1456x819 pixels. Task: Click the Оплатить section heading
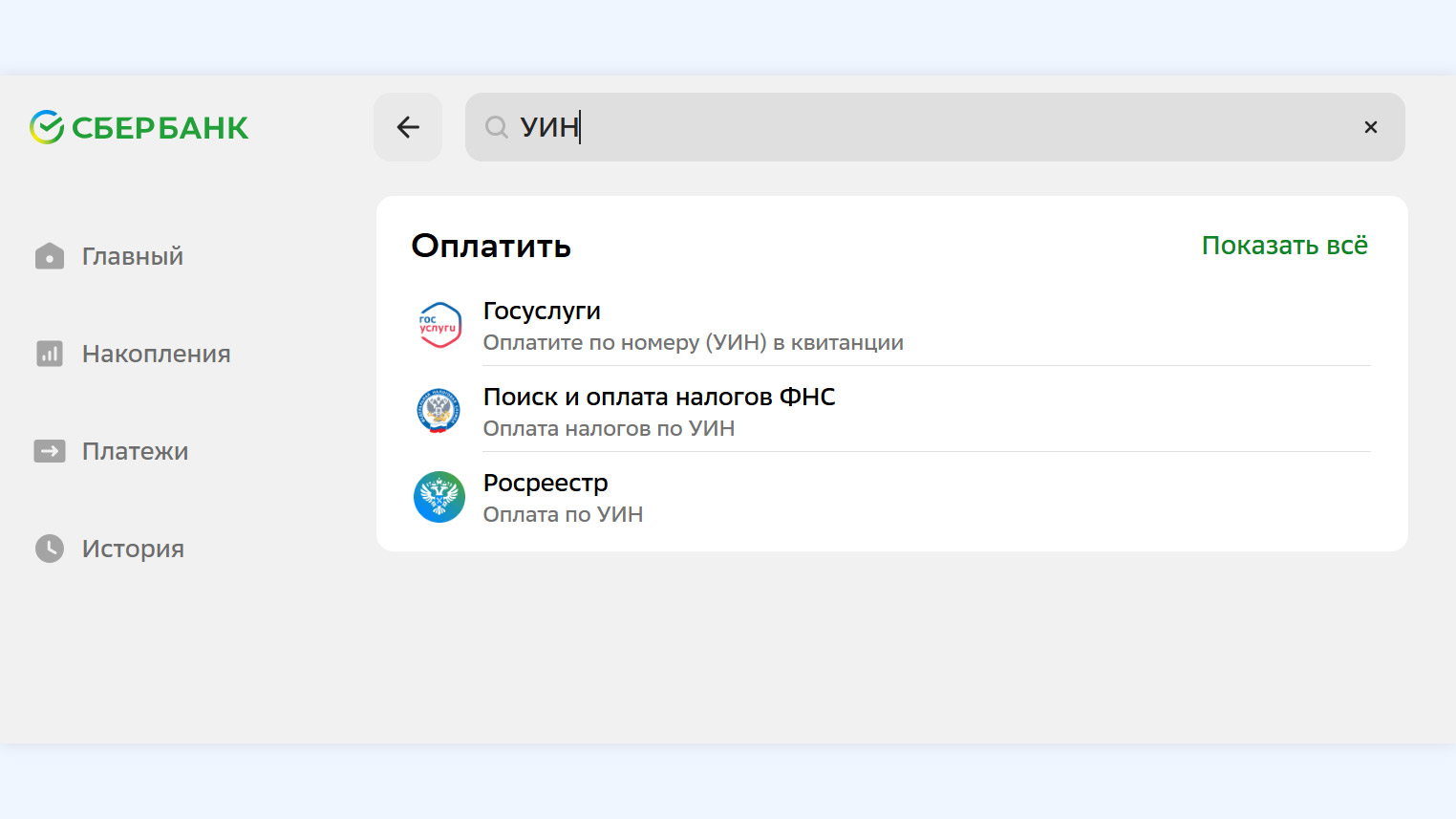491,246
